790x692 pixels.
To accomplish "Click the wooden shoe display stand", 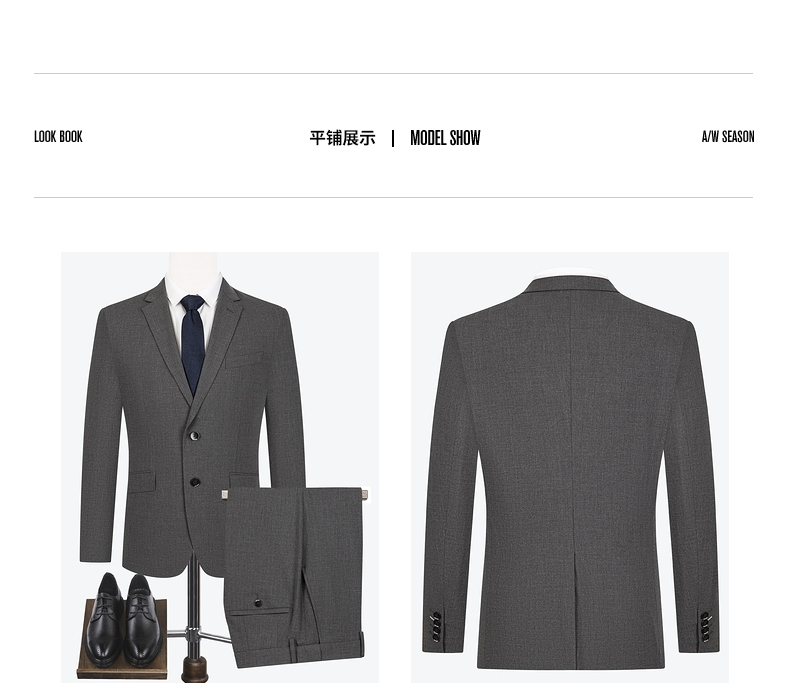I will tap(122, 639).
